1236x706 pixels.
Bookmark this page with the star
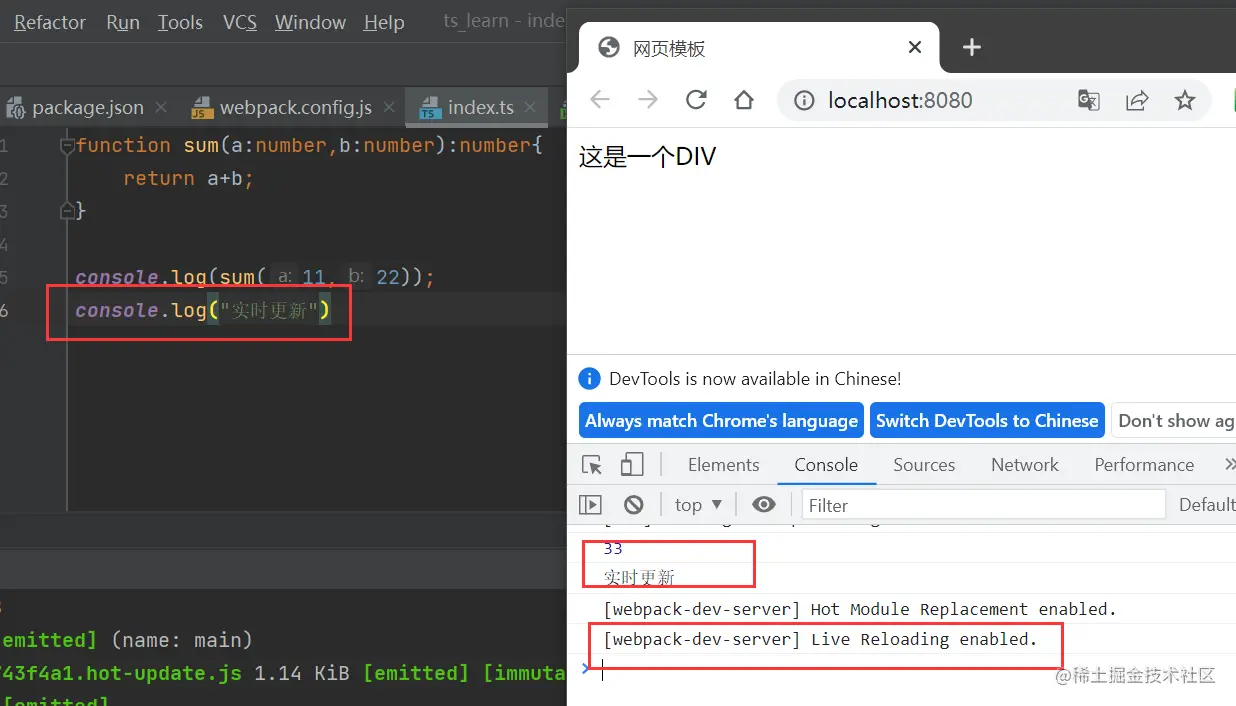coord(1185,100)
